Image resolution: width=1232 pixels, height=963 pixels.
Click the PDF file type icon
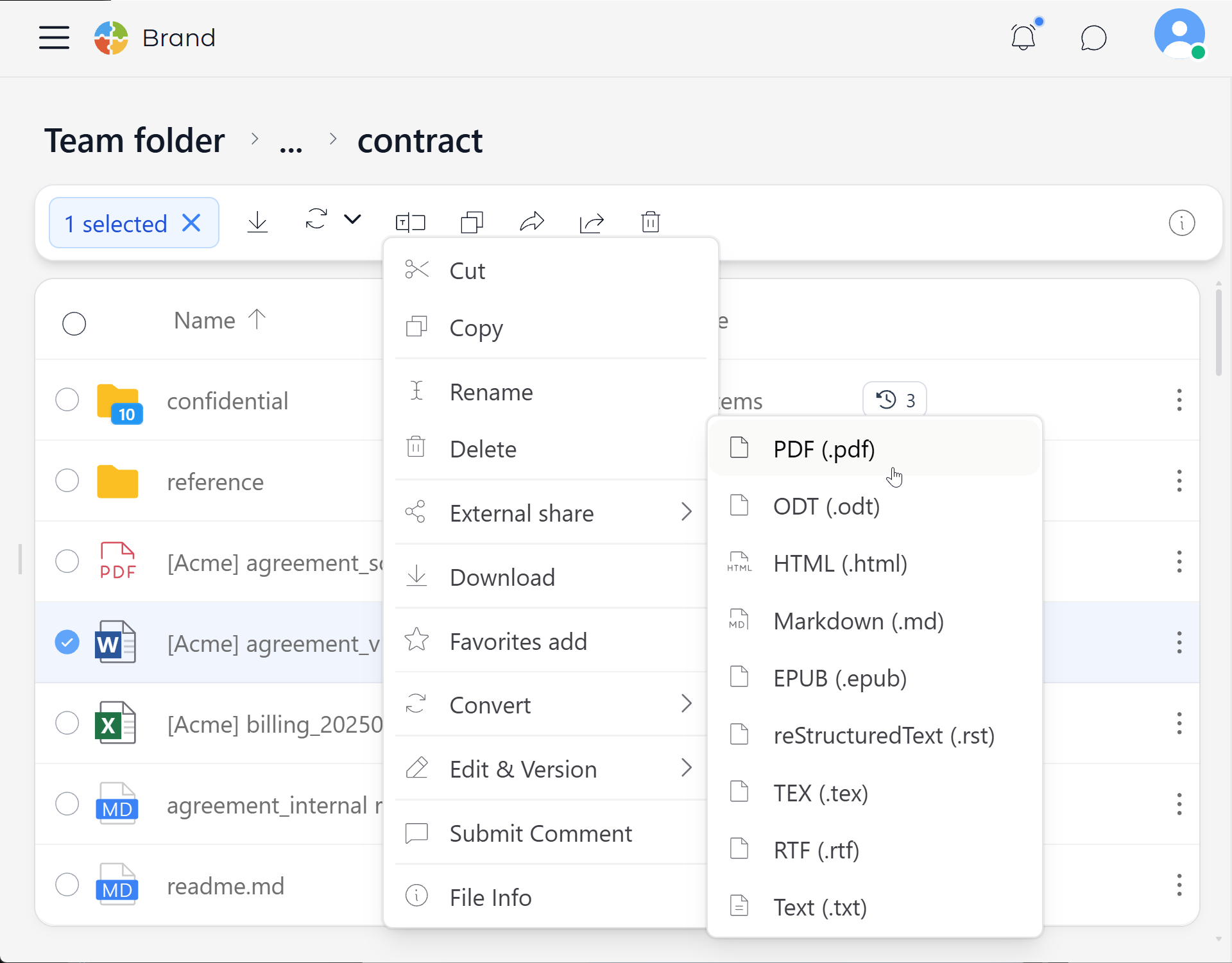pos(118,561)
